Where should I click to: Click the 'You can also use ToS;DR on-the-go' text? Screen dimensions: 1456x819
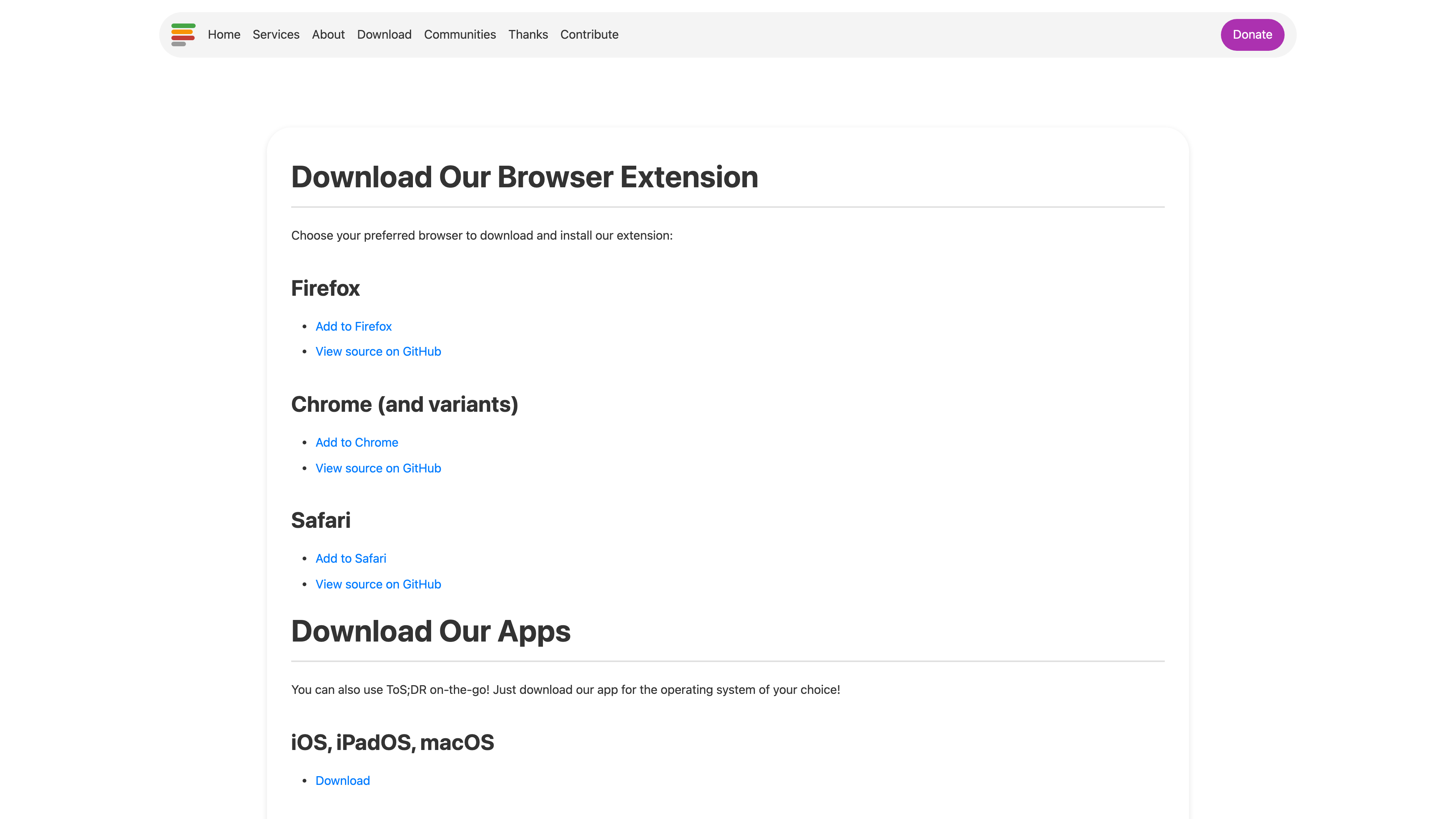tap(565, 690)
